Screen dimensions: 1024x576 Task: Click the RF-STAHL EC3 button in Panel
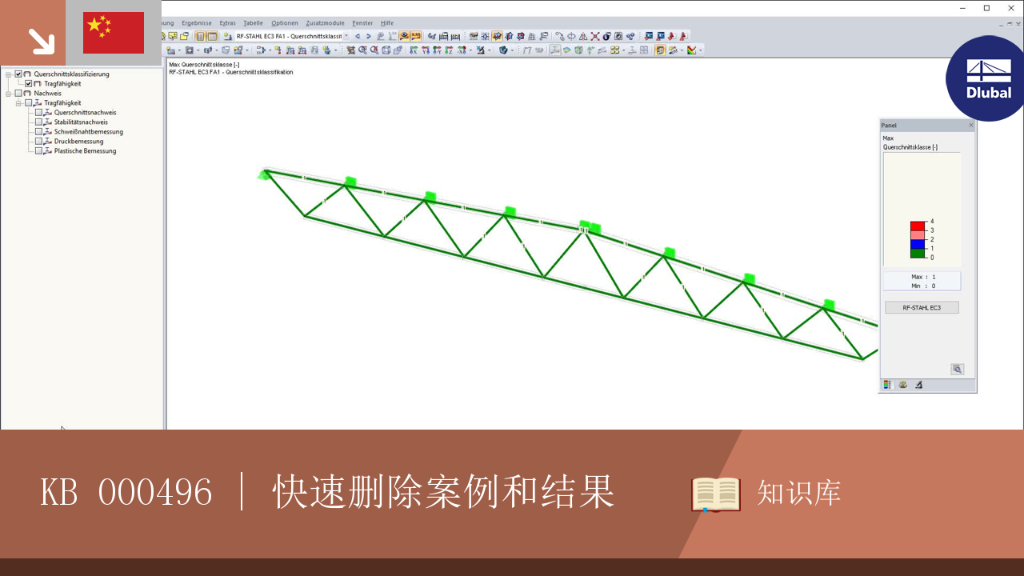[921, 308]
